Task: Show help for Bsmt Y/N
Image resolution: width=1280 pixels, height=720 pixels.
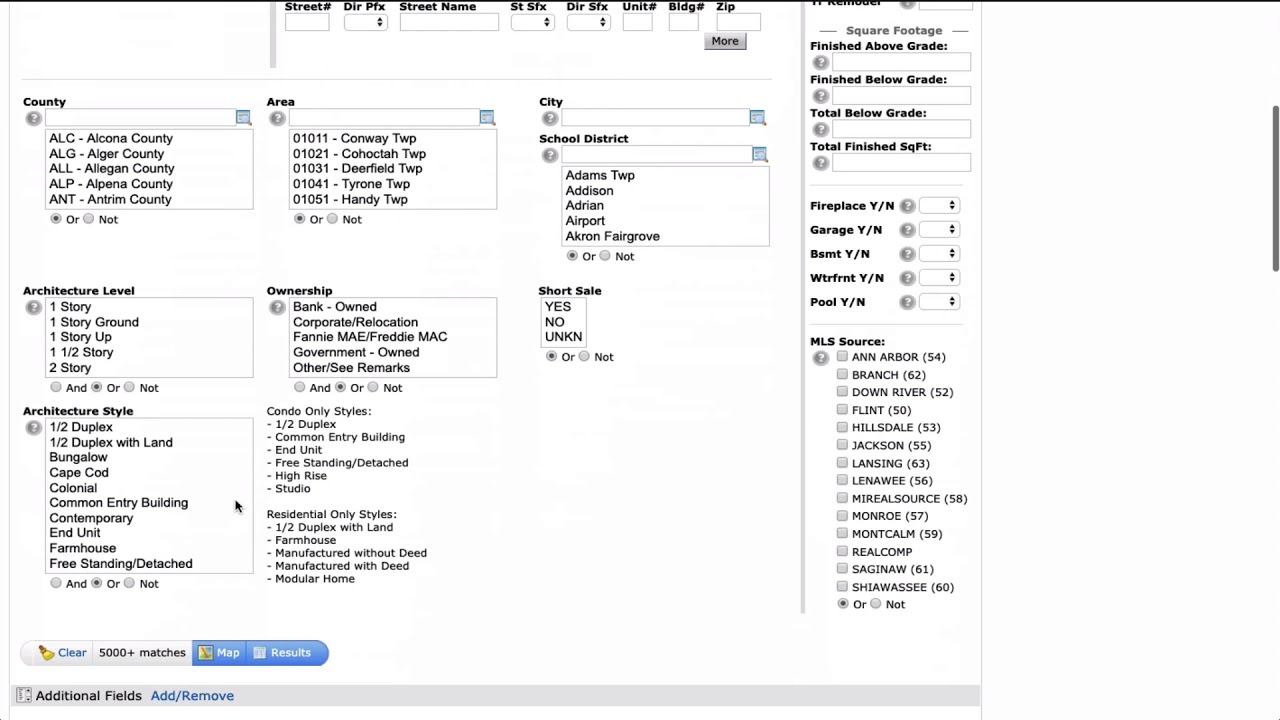Action: [x=907, y=254]
